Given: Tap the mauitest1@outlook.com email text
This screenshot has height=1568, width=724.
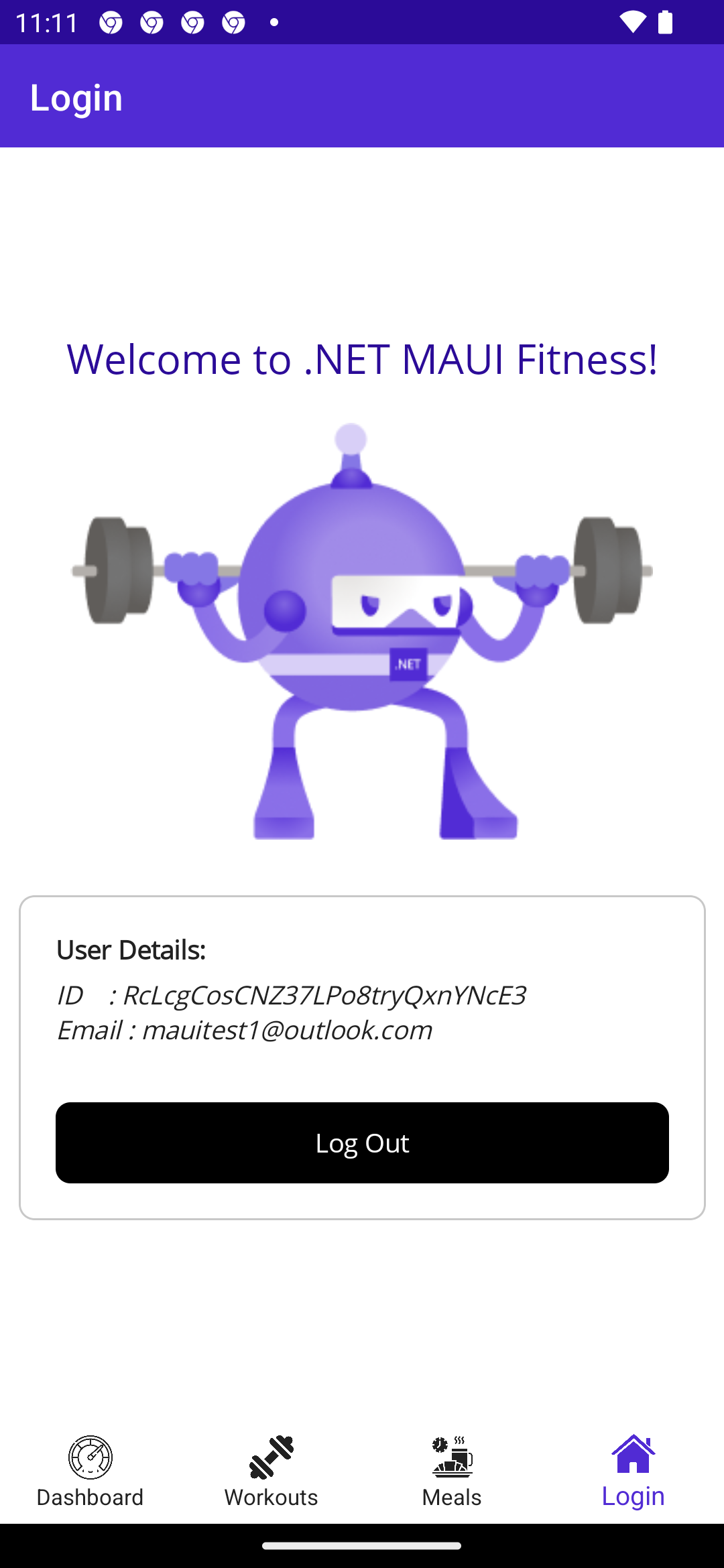Looking at the screenshot, I should pos(287,1030).
